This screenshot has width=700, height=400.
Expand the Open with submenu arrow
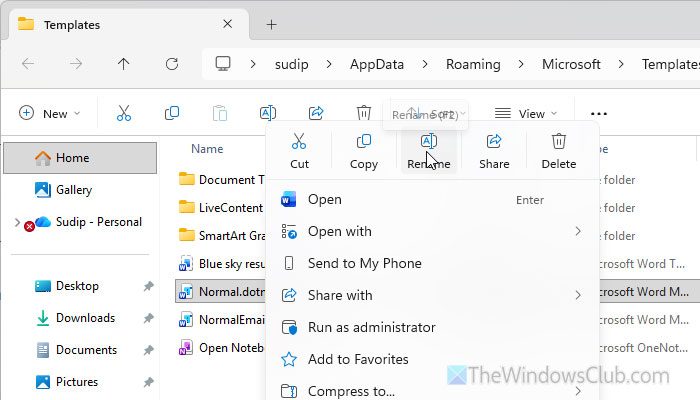tap(578, 231)
